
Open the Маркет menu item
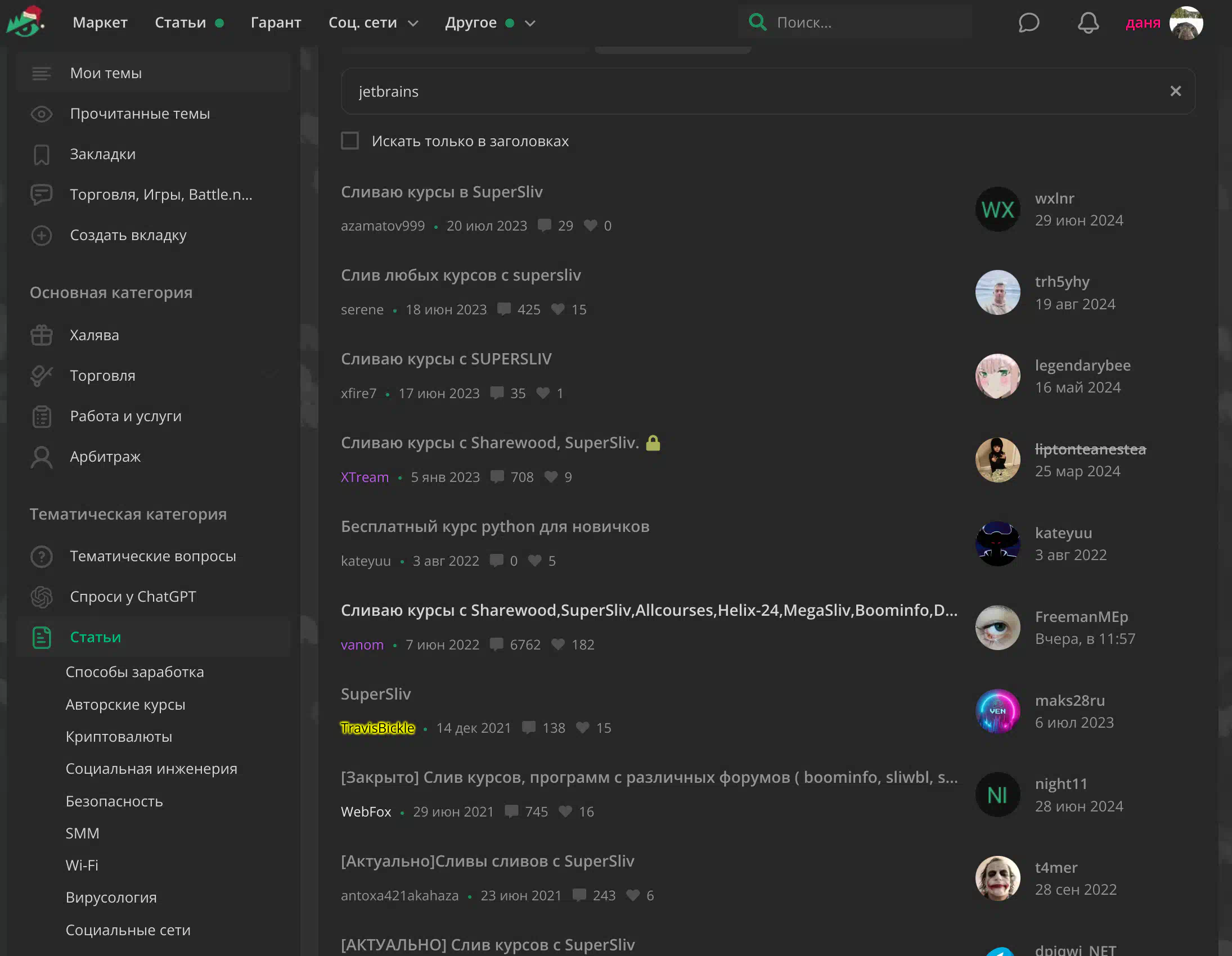coord(100,22)
